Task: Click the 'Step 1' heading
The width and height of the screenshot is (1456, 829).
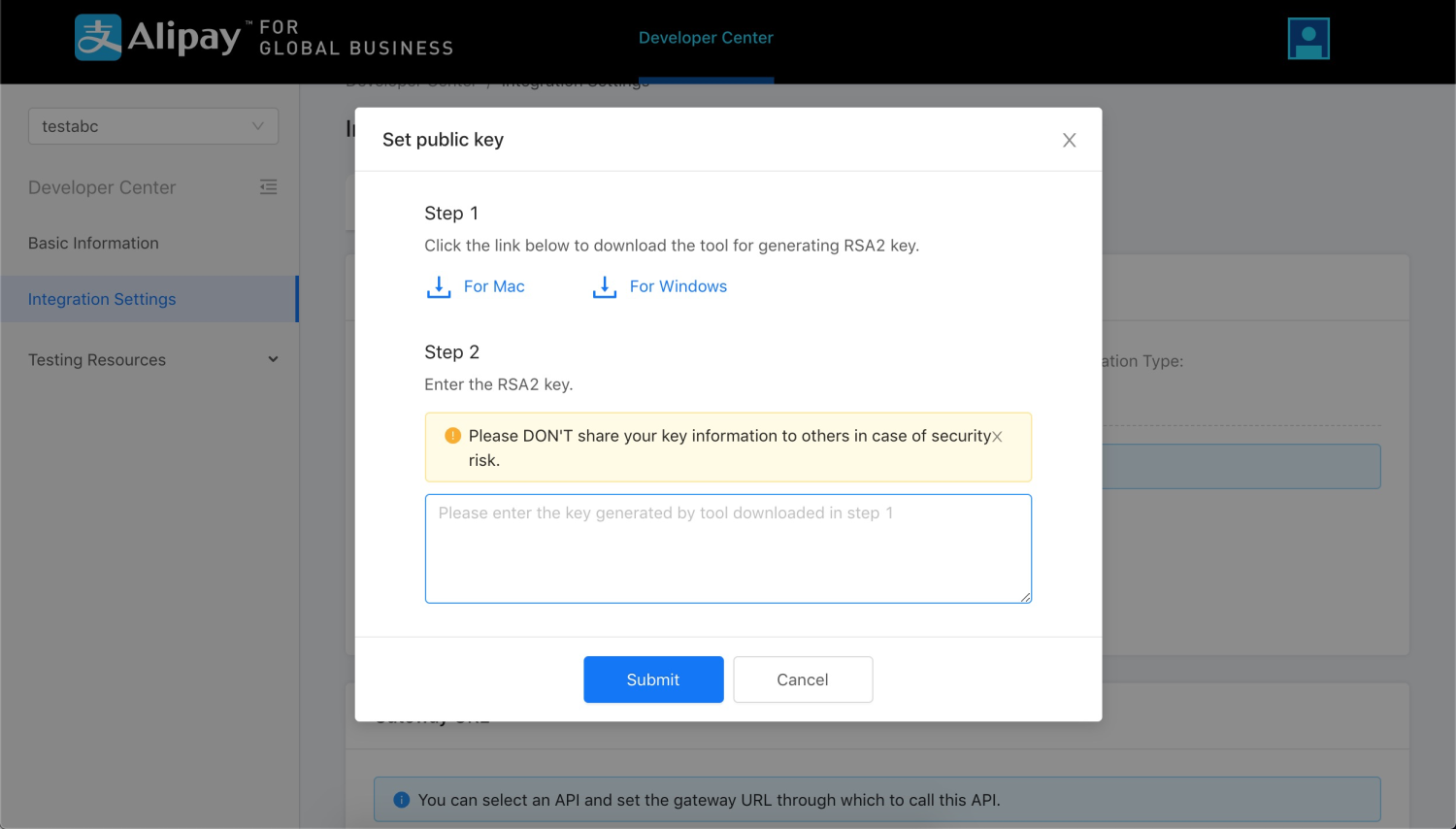Action: tap(451, 214)
